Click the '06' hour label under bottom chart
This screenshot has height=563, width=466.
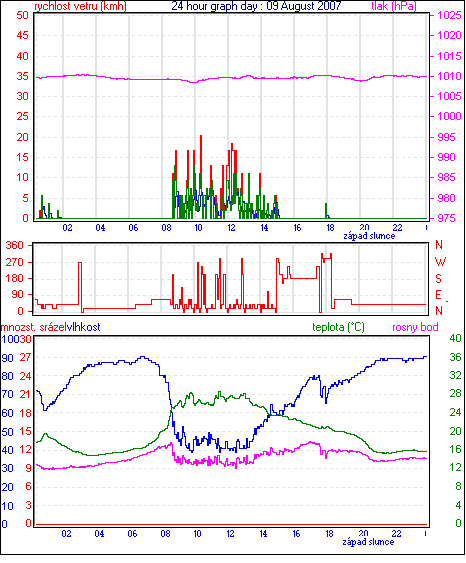132,534
